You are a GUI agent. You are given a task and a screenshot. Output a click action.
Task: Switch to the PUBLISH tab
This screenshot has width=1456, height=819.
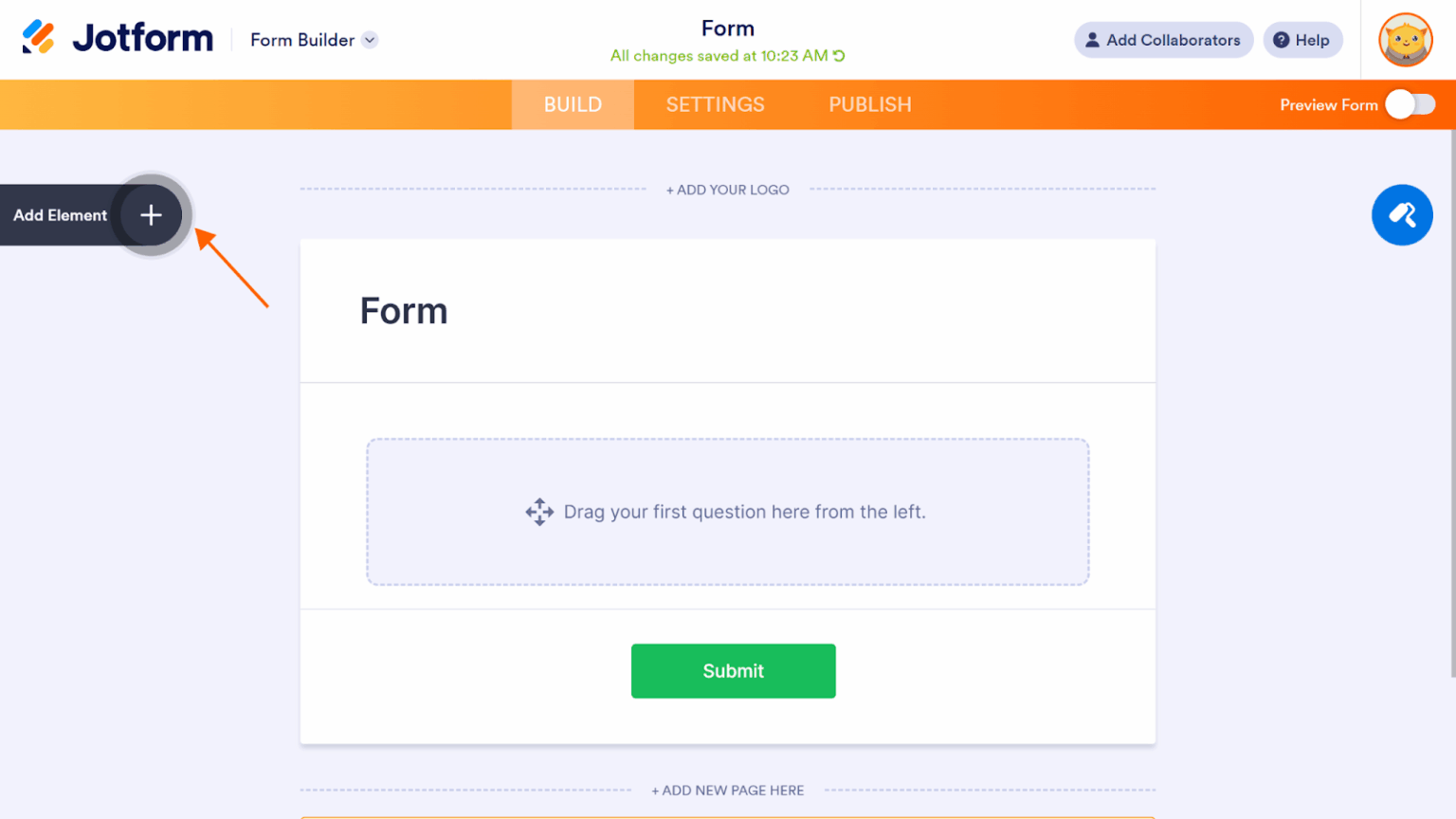pos(869,104)
